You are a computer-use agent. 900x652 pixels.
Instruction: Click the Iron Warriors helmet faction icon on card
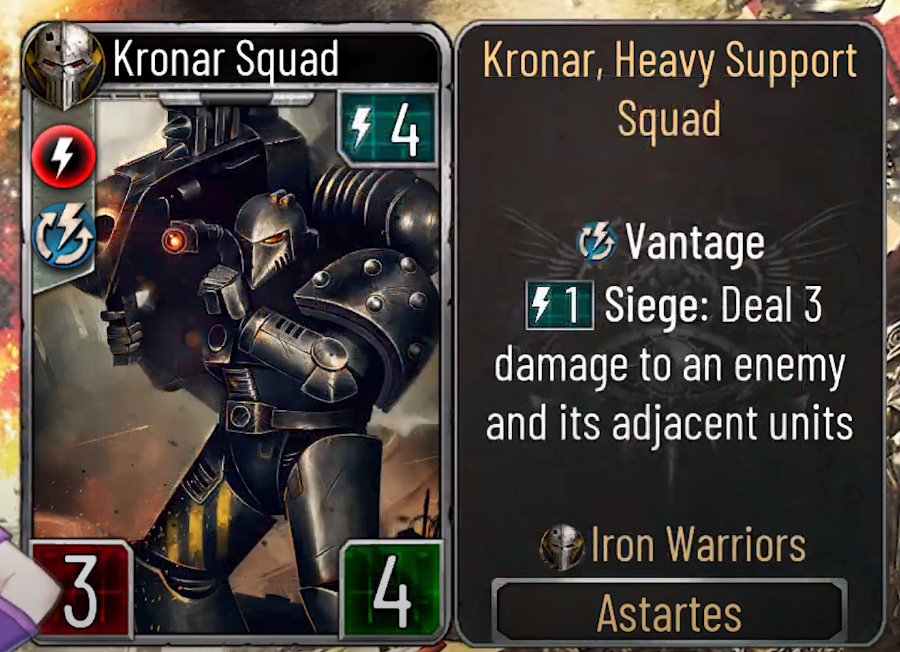point(64,64)
